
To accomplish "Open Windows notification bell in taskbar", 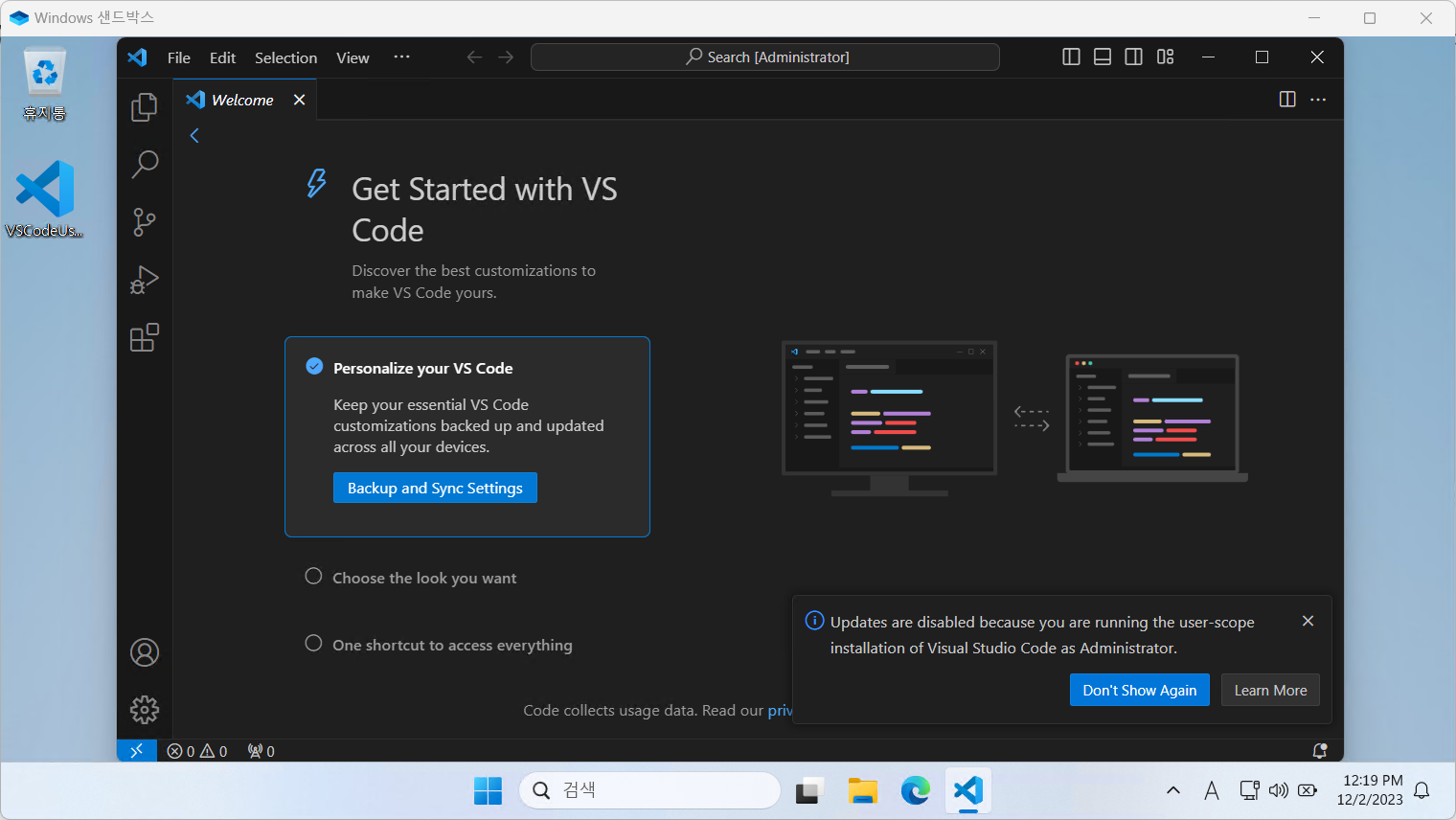I will tap(1422, 790).
